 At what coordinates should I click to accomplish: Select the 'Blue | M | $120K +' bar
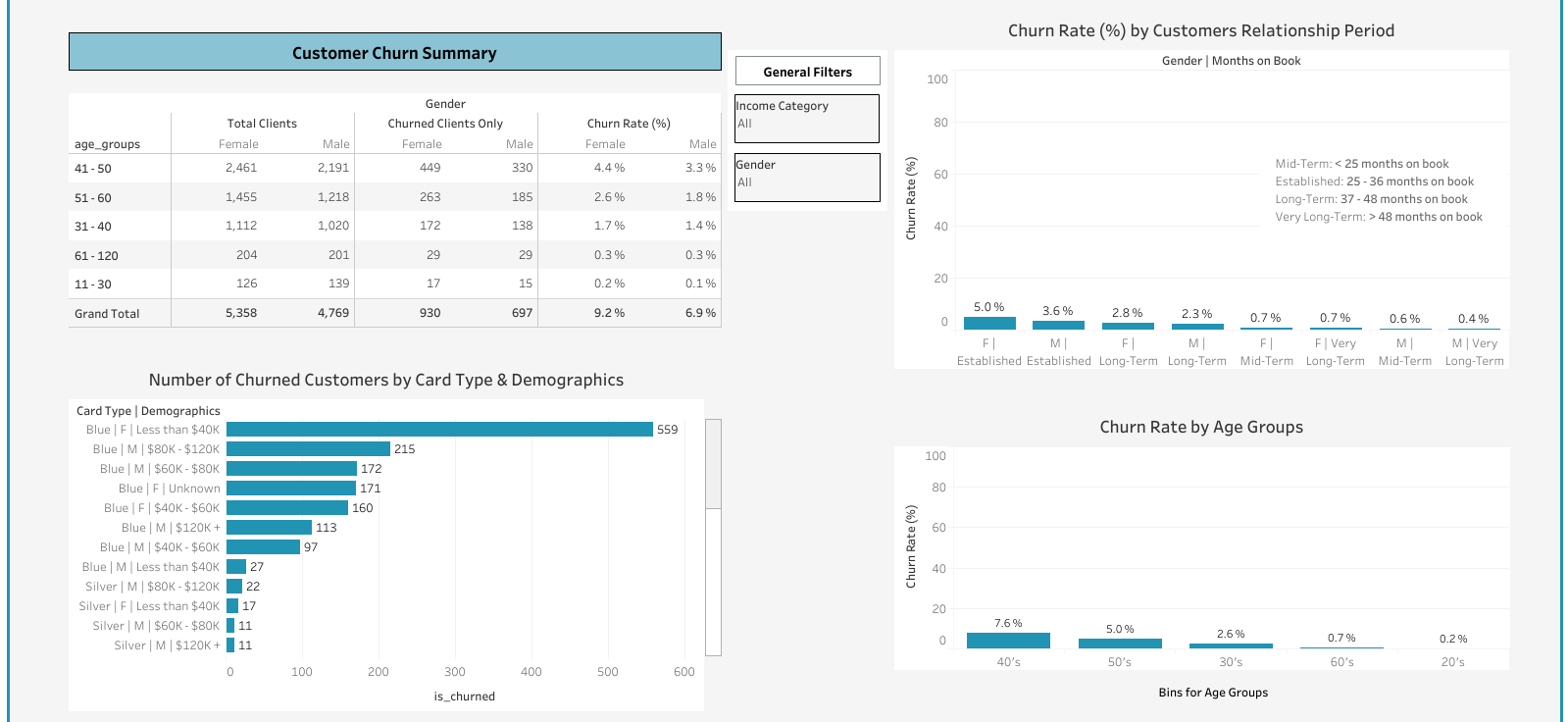pos(270,528)
